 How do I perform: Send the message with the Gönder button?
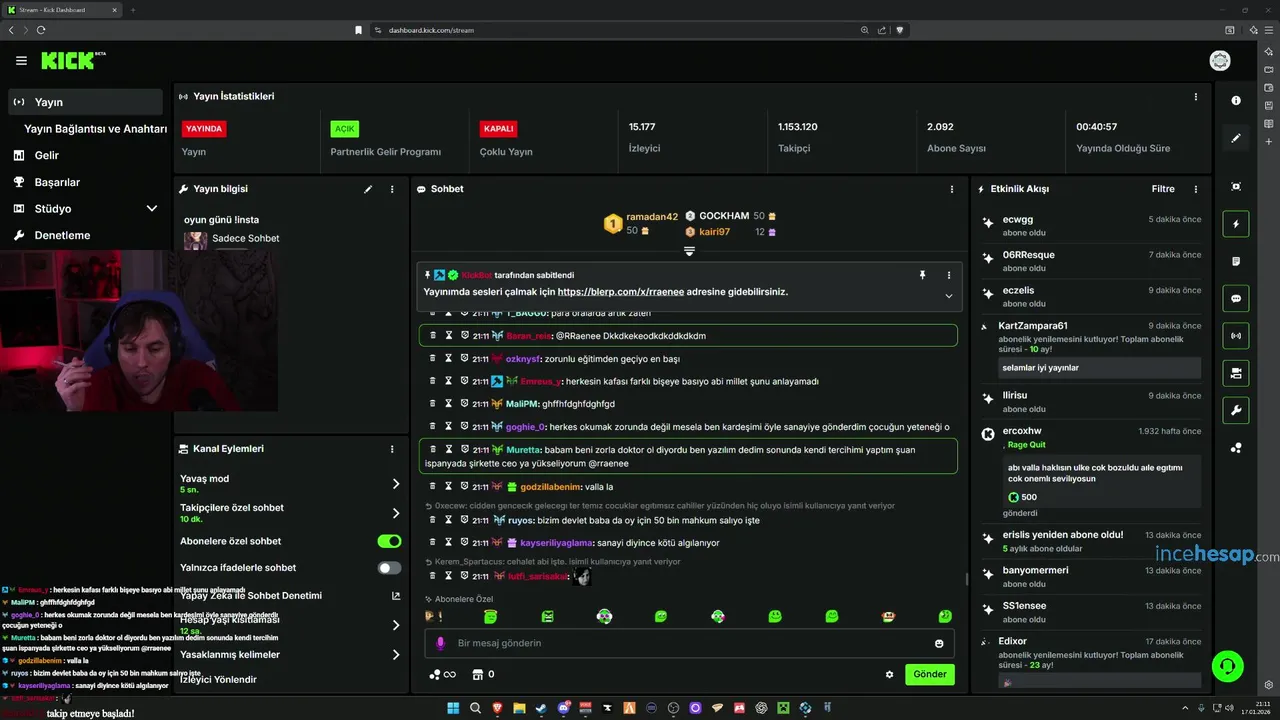pyautogui.click(x=930, y=674)
